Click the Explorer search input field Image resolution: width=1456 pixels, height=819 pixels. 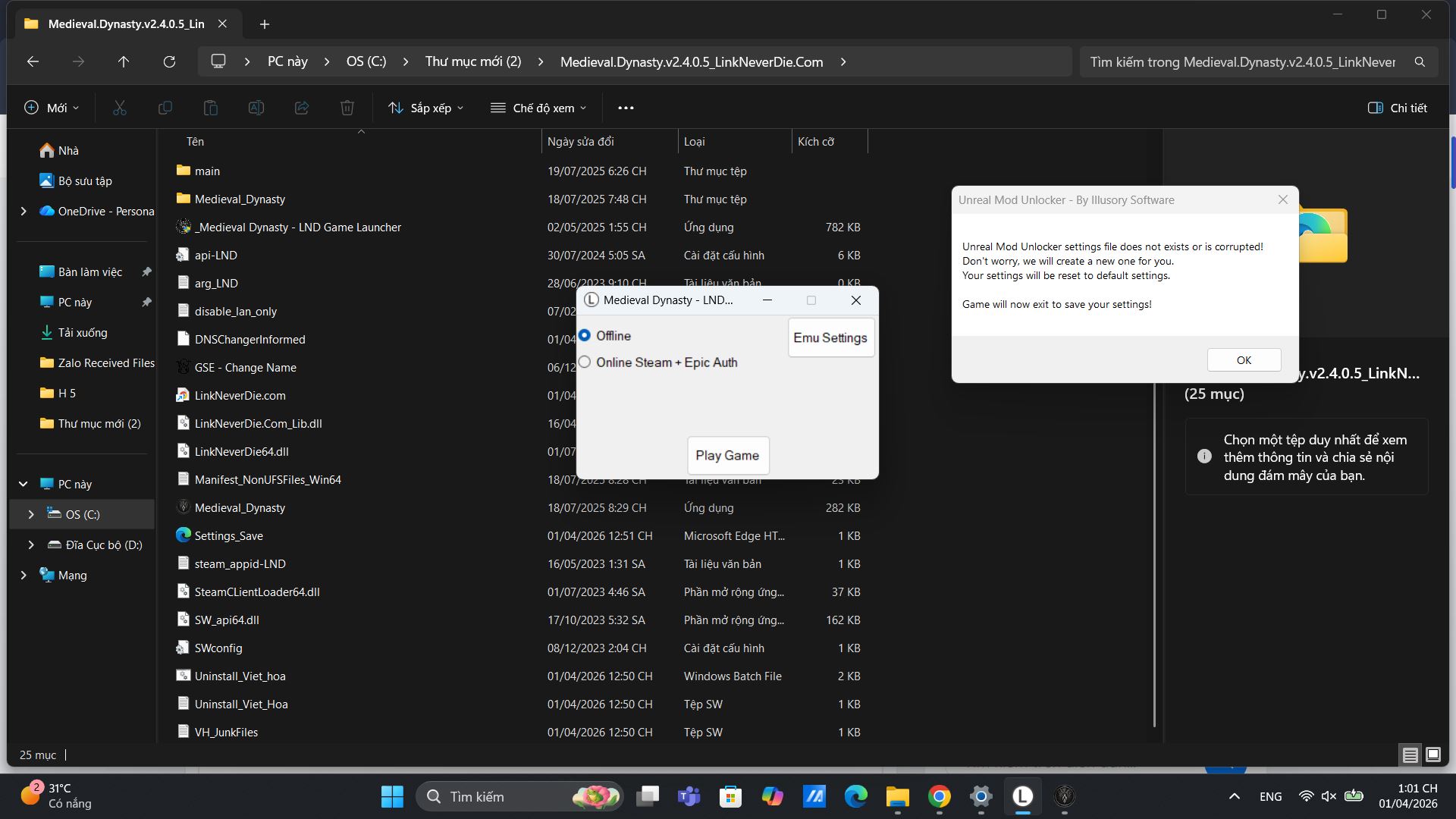pos(1242,62)
